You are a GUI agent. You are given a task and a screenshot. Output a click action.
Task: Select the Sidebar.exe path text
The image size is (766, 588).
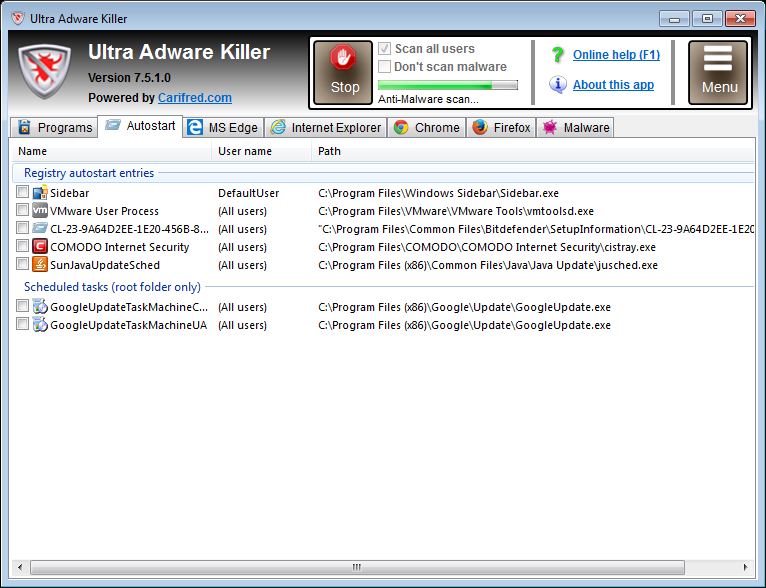point(438,193)
